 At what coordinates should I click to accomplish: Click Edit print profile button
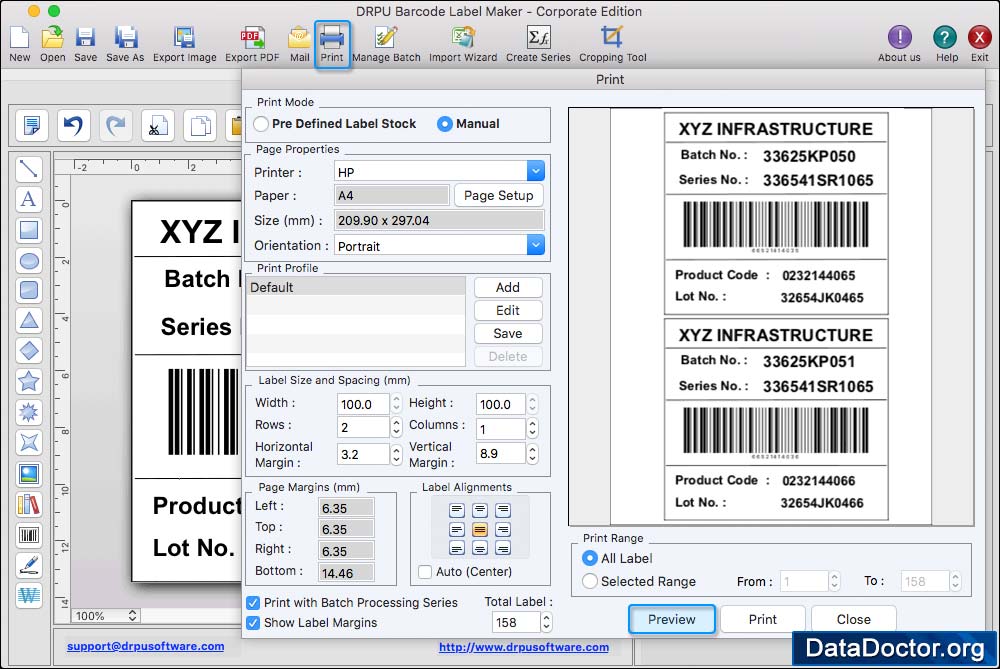(x=508, y=310)
